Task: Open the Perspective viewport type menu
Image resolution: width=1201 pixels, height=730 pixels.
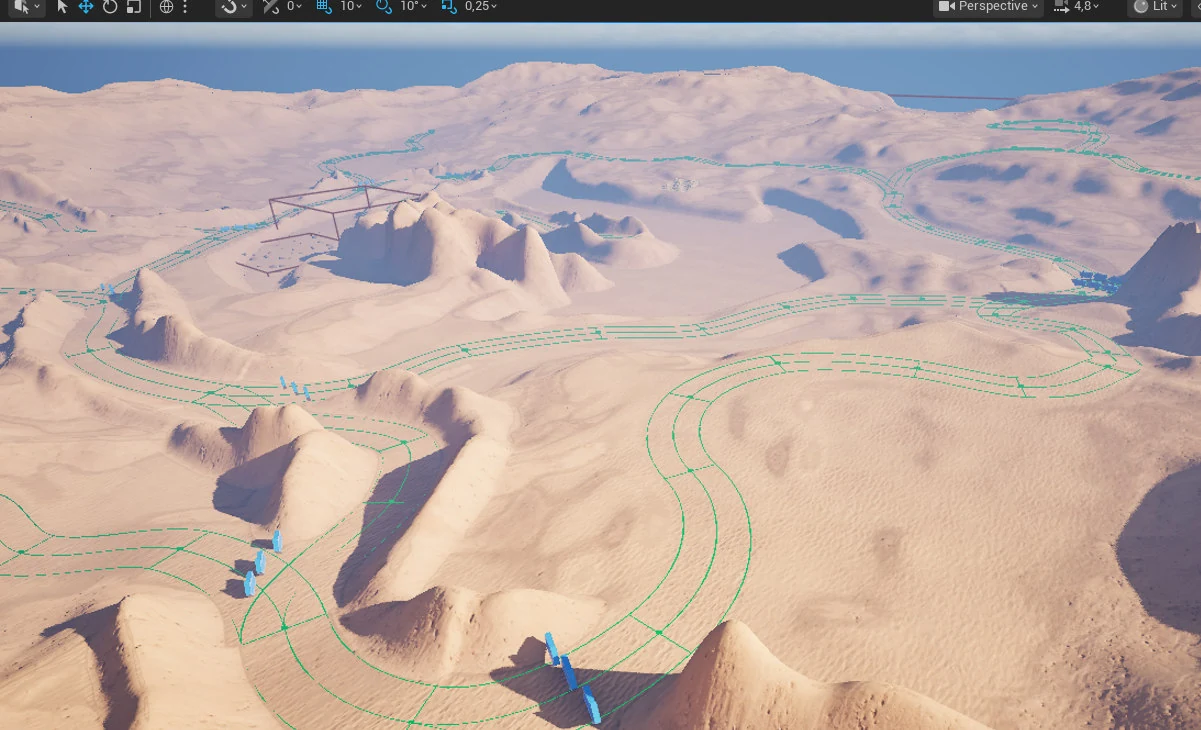Action: click(988, 7)
